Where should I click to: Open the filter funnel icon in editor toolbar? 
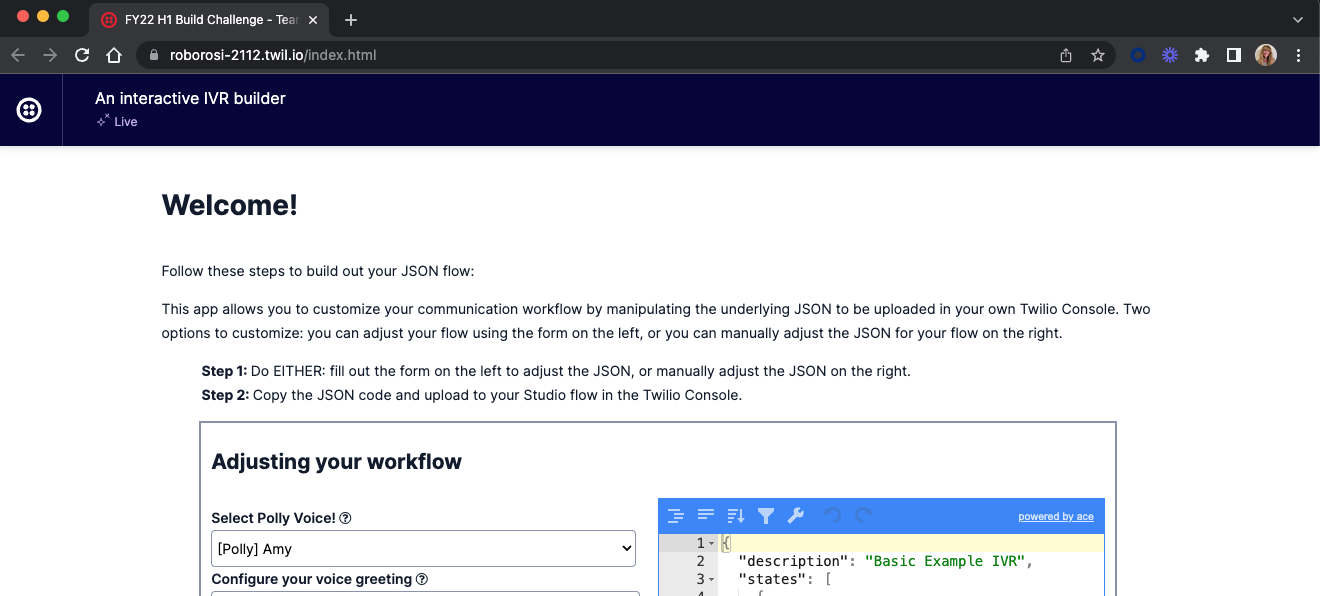766,516
